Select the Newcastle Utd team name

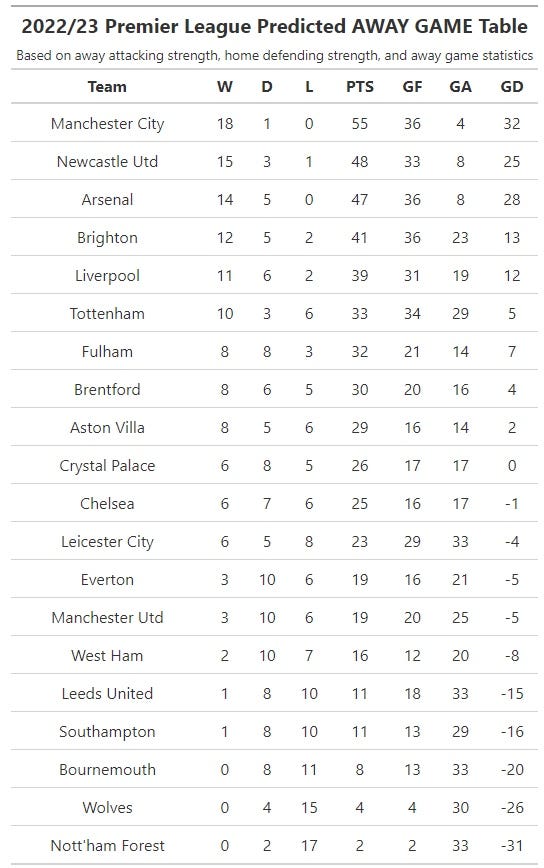[107, 162]
